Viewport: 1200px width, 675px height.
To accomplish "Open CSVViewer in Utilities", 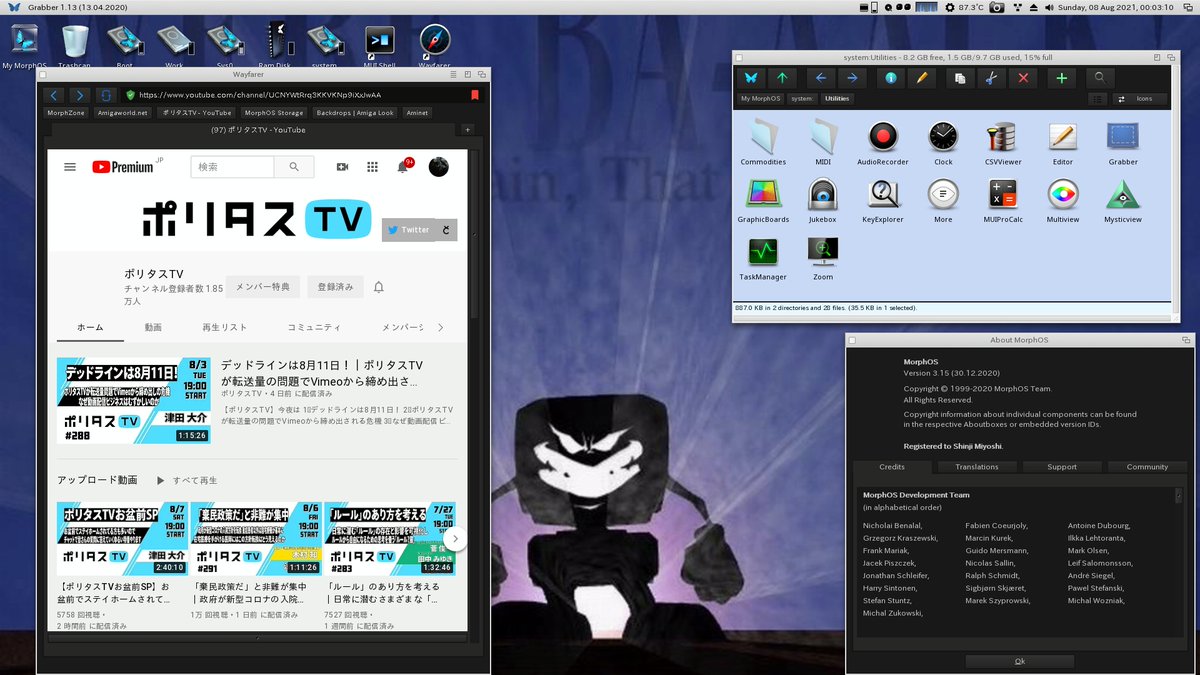I will tap(1002, 142).
